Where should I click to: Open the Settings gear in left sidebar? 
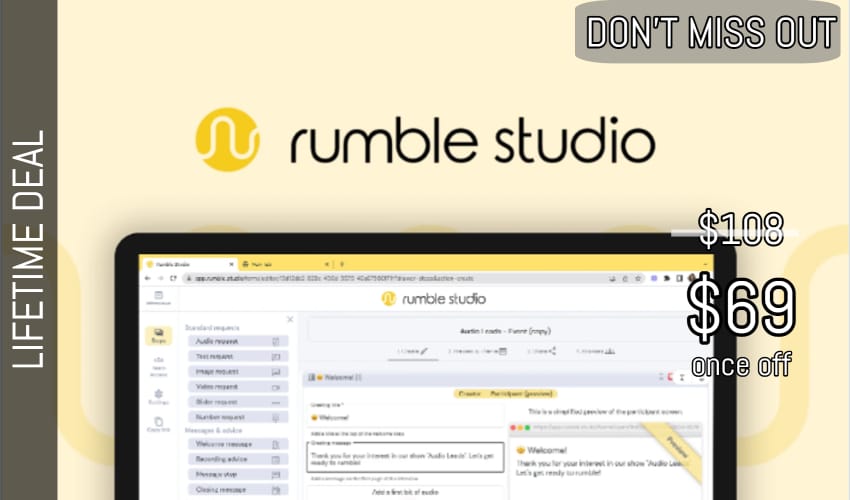tap(158, 397)
